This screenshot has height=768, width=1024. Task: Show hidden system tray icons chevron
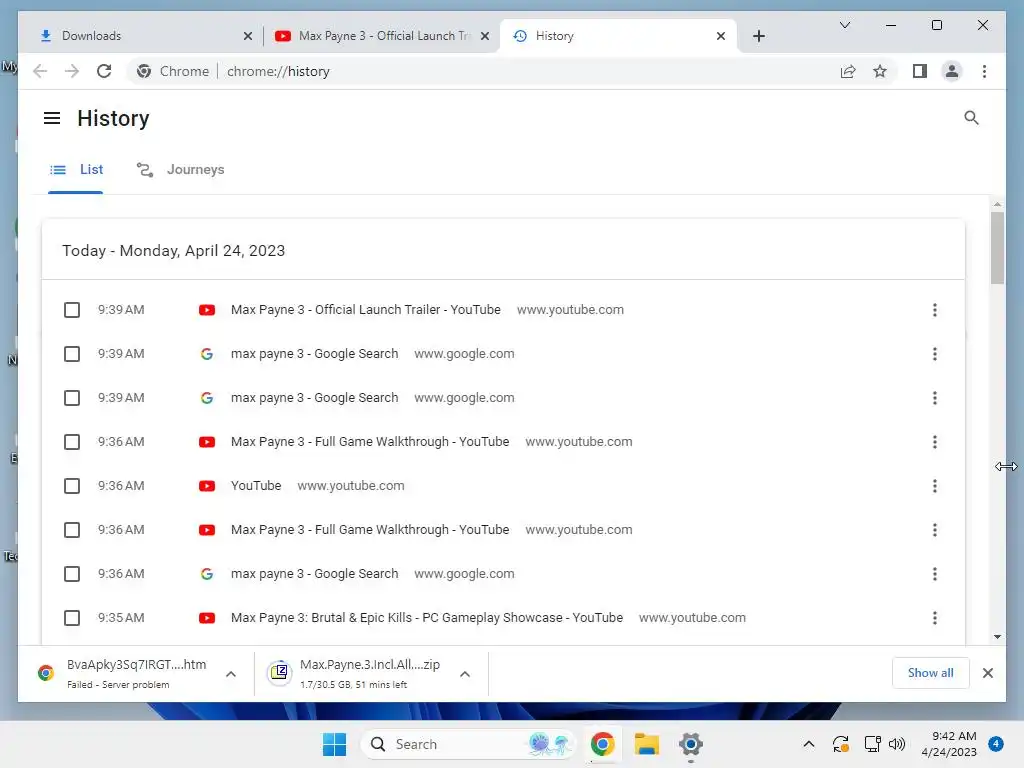(x=808, y=744)
